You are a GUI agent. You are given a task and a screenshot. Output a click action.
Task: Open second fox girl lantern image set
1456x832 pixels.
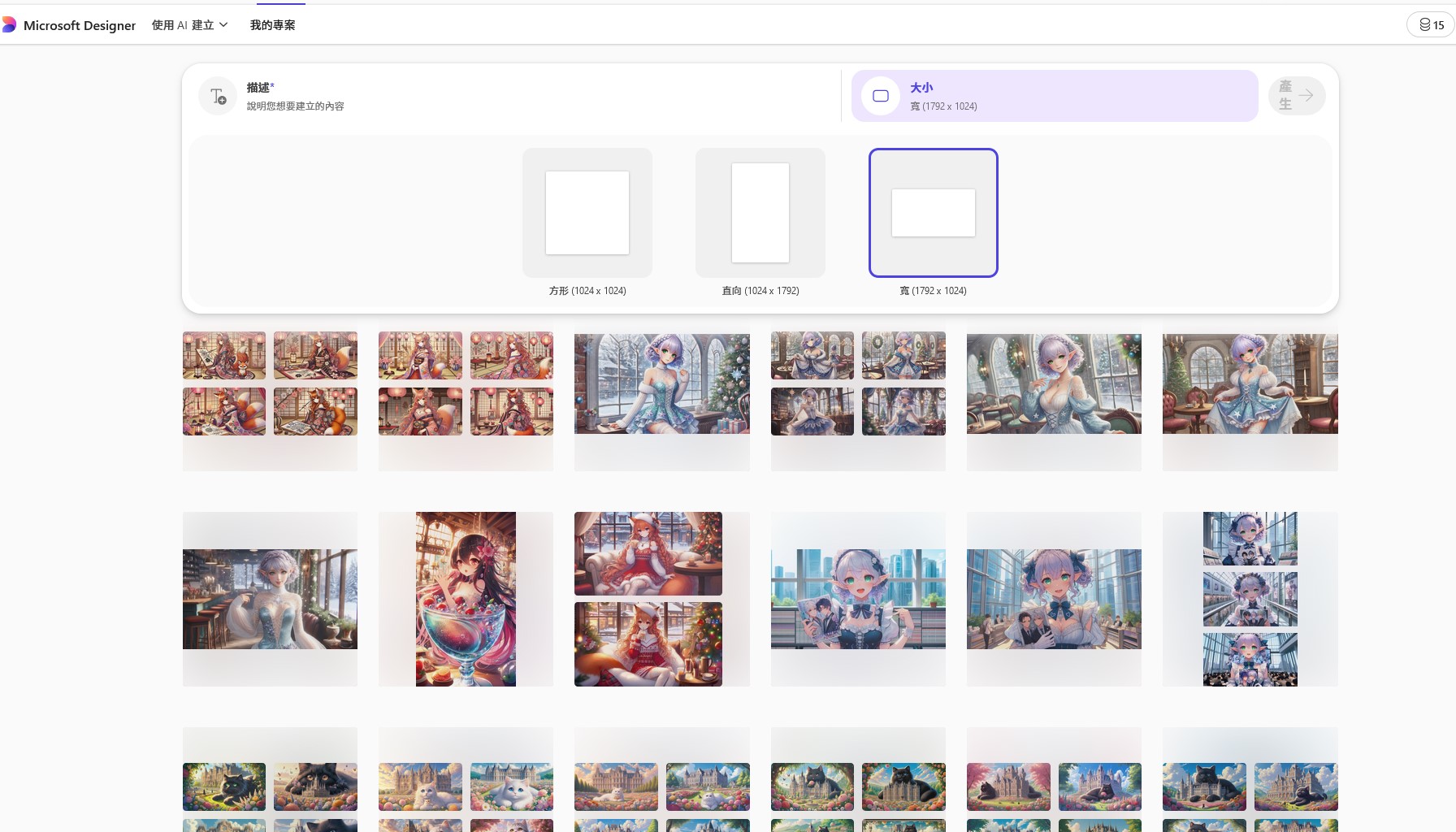pyautogui.click(x=466, y=383)
